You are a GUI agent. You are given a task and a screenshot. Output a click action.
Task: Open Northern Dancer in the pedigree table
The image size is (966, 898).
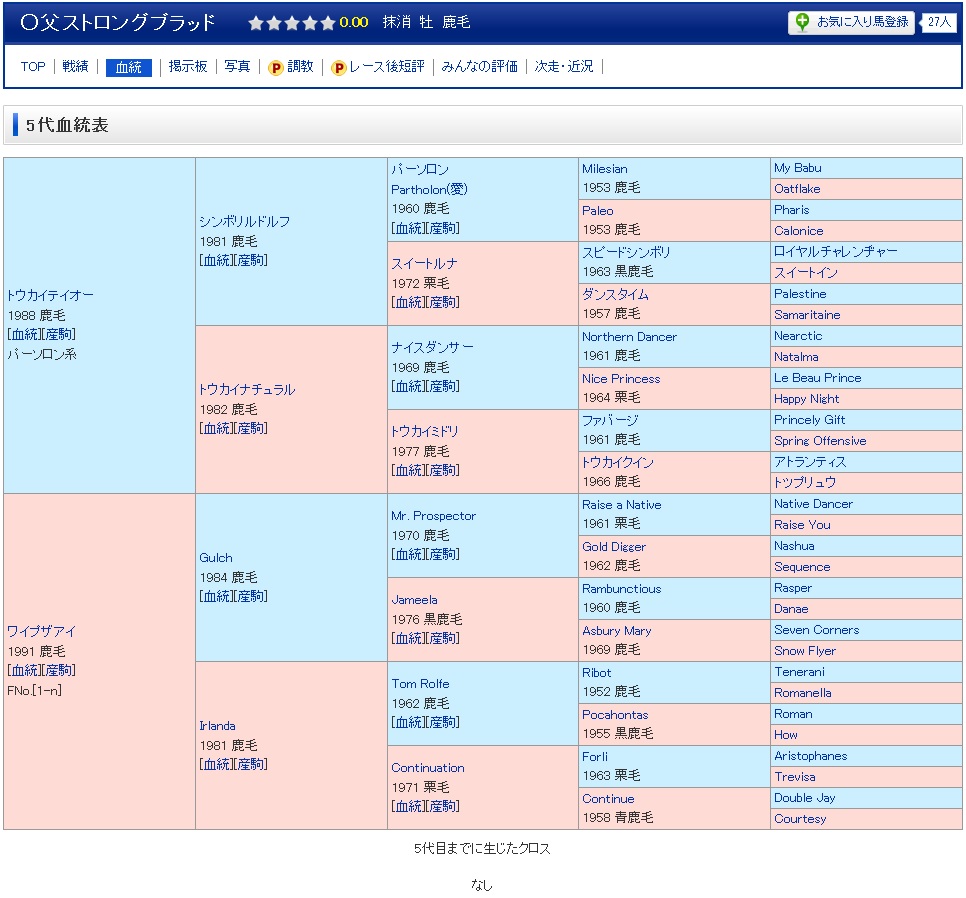click(x=629, y=337)
